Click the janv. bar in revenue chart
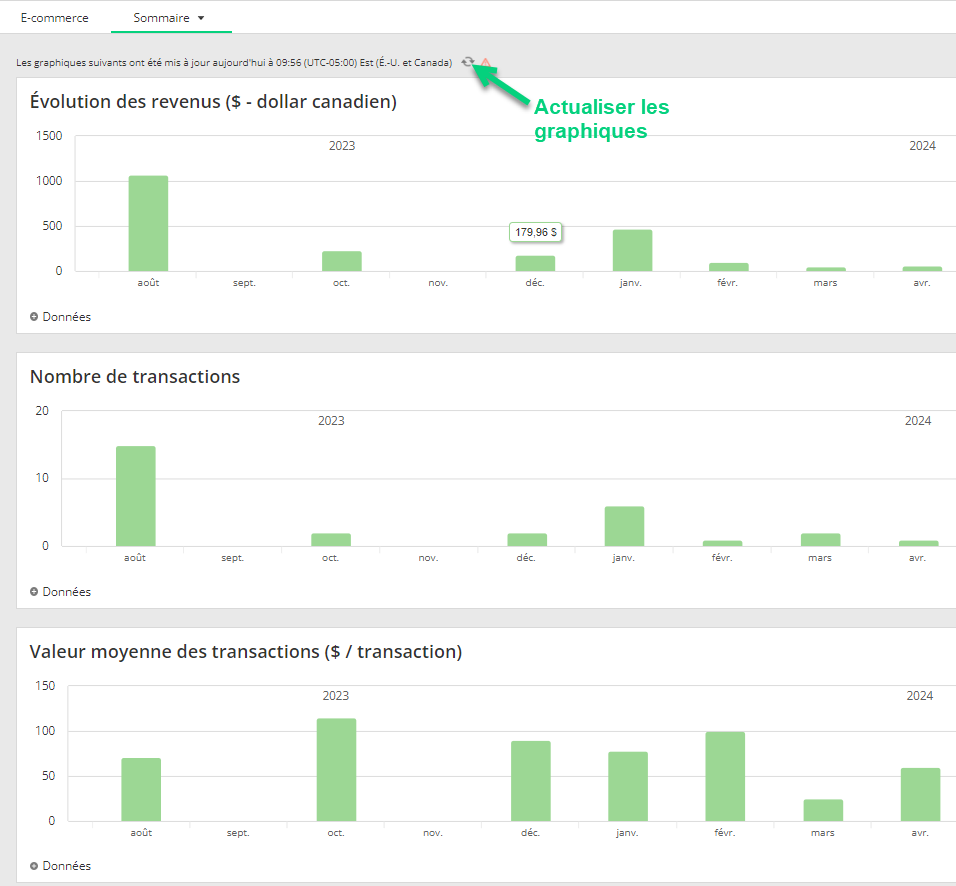956x886 pixels. tap(632, 251)
